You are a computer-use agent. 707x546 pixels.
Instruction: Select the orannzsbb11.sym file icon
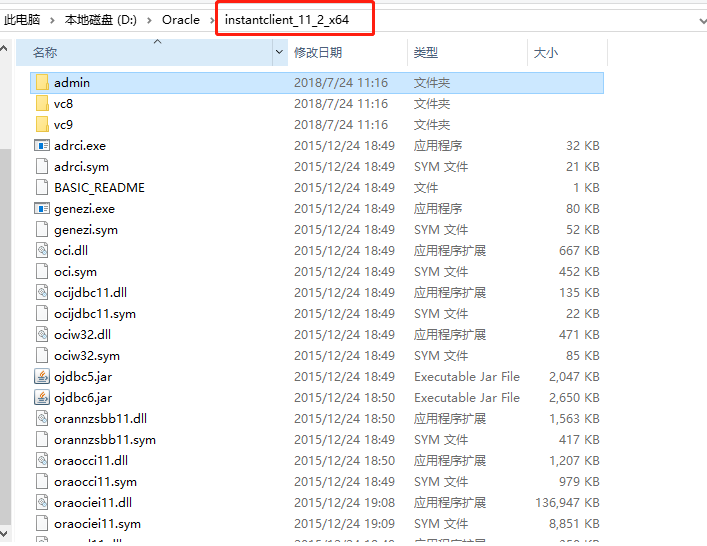[x=42, y=439]
